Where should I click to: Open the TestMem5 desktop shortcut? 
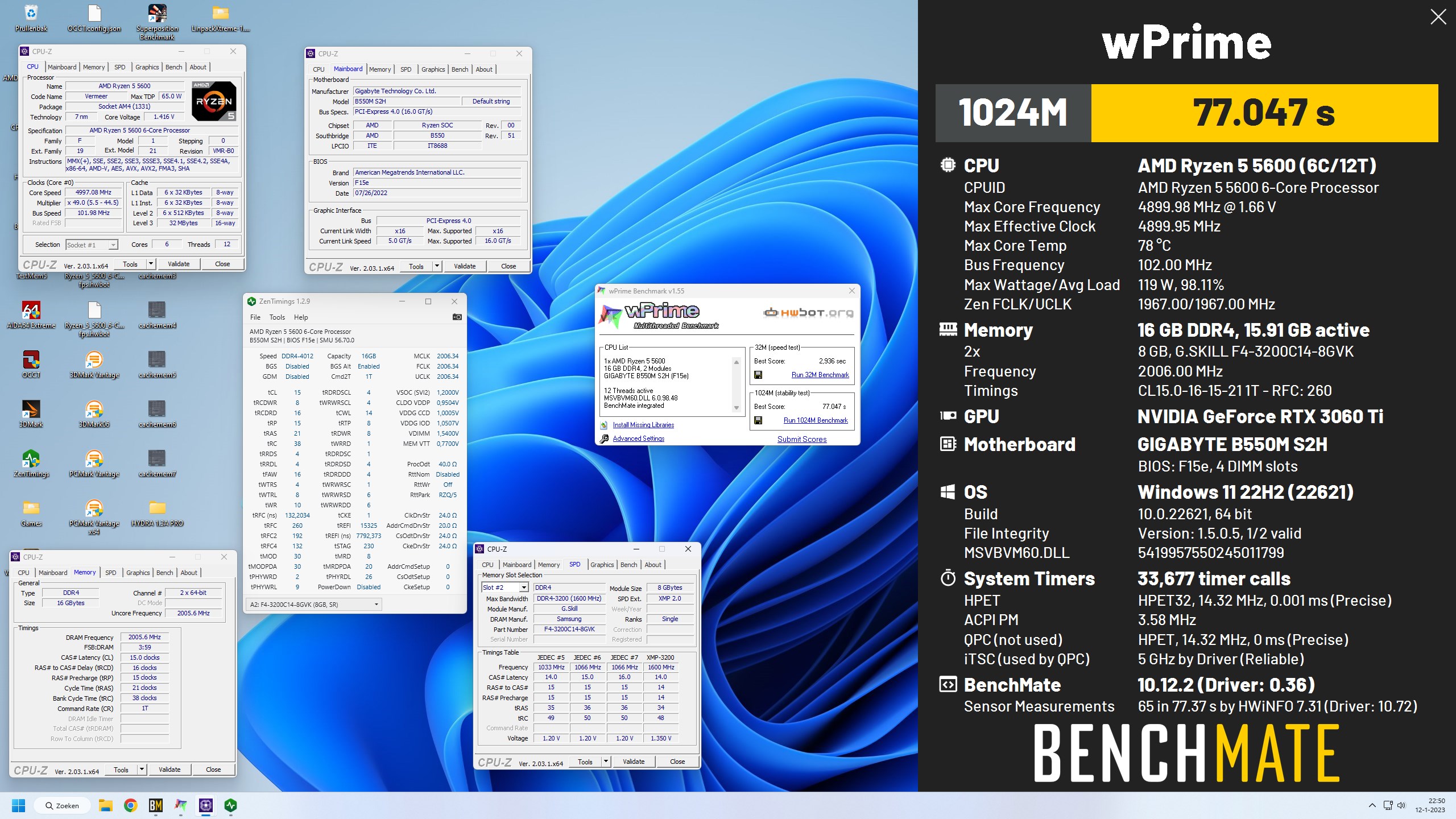click(31, 276)
